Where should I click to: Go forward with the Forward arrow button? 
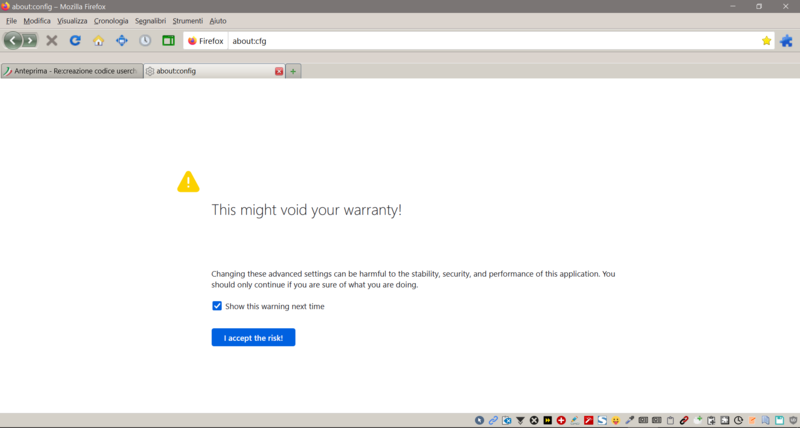pyautogui.click(x=30, y=40)
